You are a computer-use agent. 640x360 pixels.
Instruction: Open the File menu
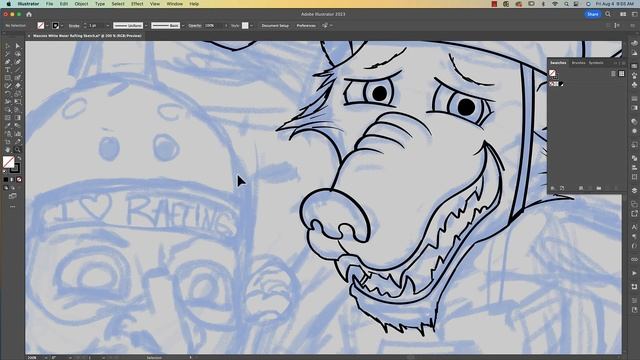[49, 4]
